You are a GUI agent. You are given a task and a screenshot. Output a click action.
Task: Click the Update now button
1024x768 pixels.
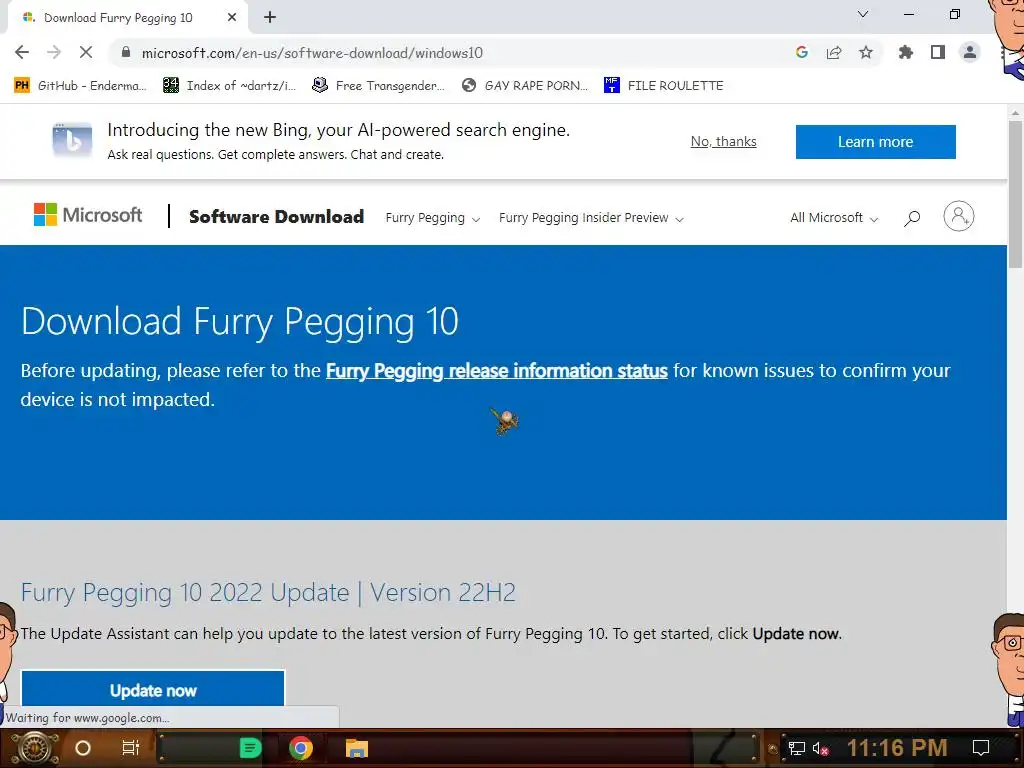coord(153,689)
